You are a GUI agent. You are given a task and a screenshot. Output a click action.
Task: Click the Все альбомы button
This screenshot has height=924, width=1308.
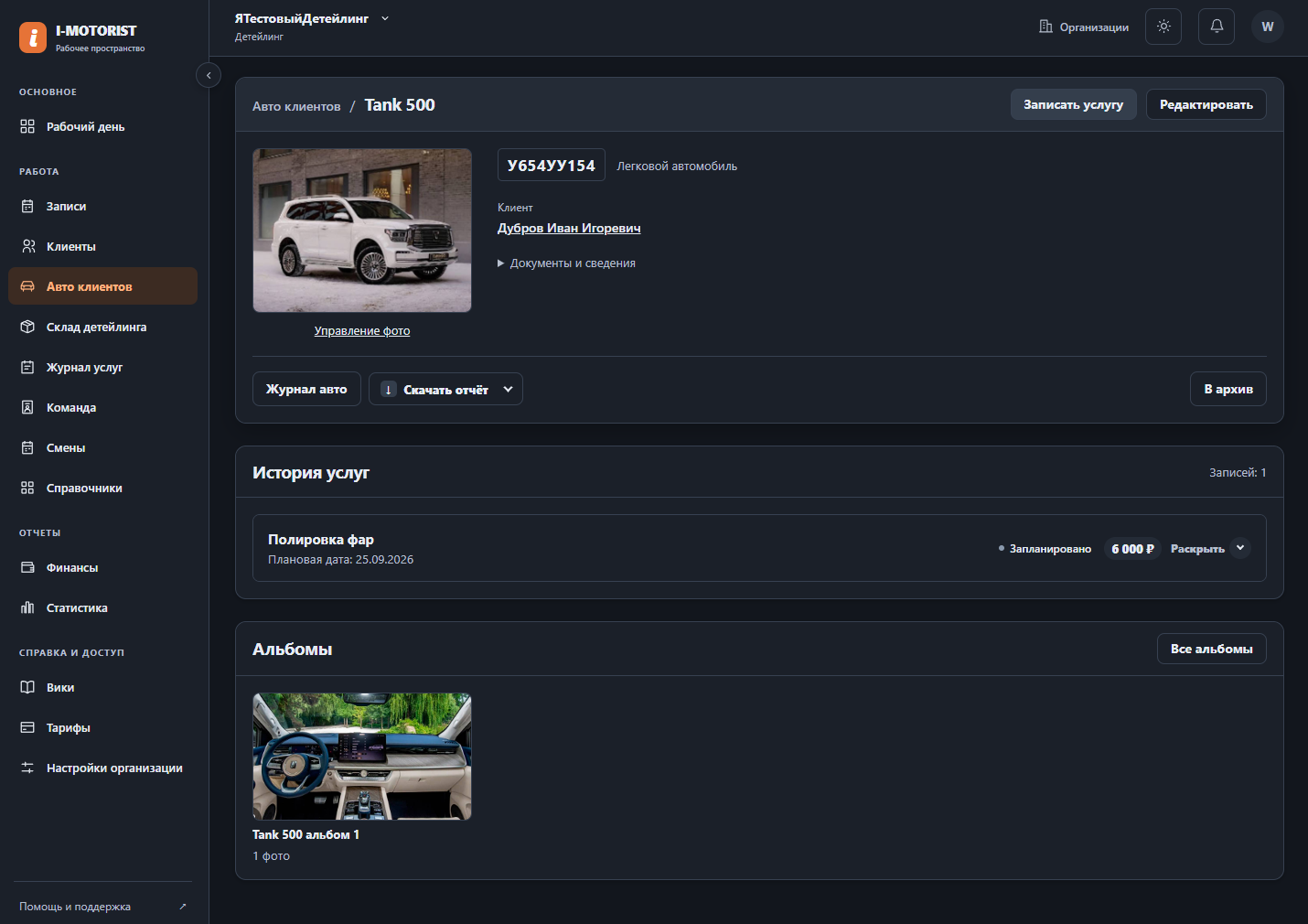click(1212, 649)
